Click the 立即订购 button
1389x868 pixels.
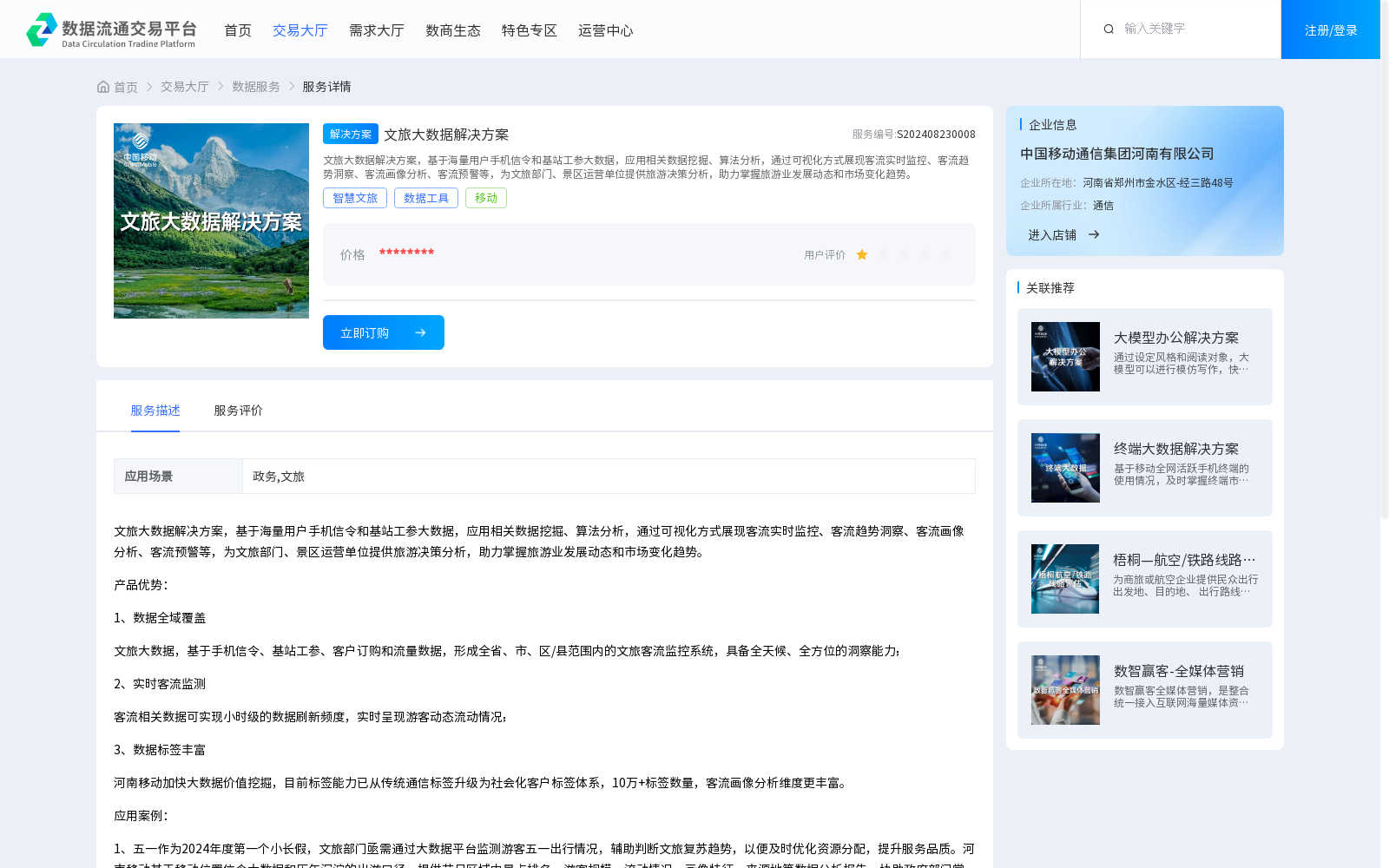click(x=384, y=332)
